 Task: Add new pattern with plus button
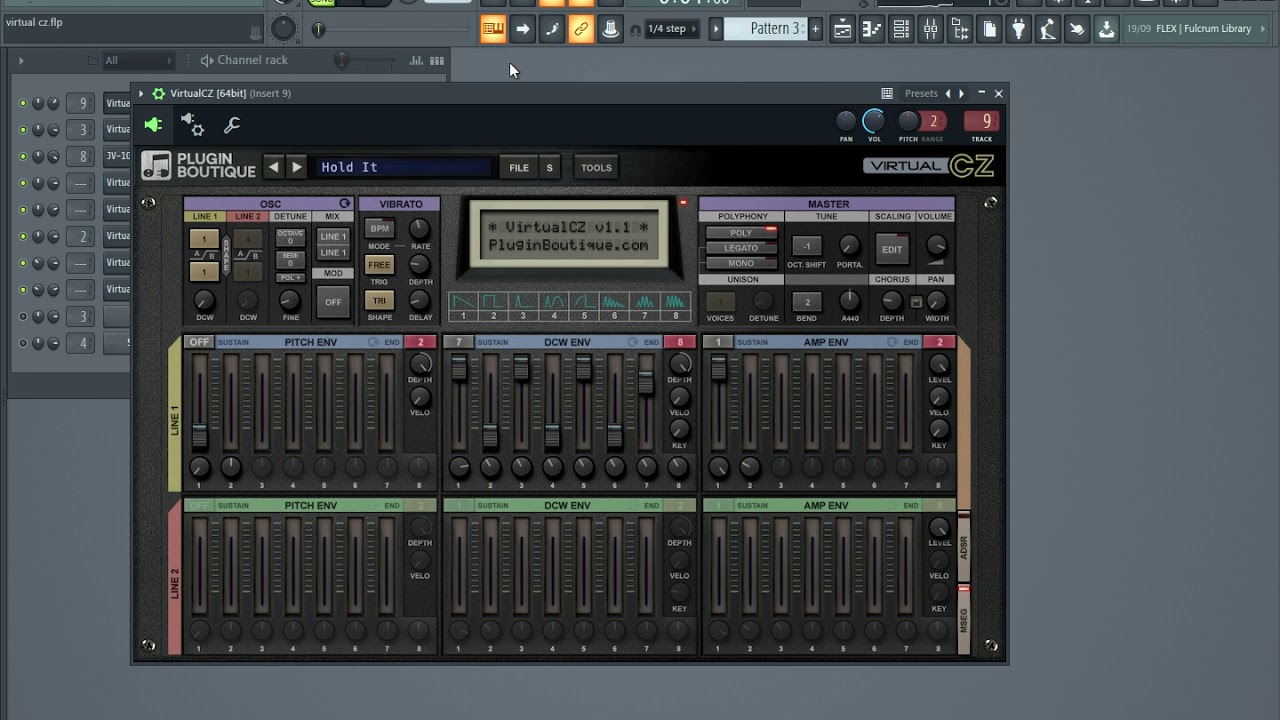815,29
